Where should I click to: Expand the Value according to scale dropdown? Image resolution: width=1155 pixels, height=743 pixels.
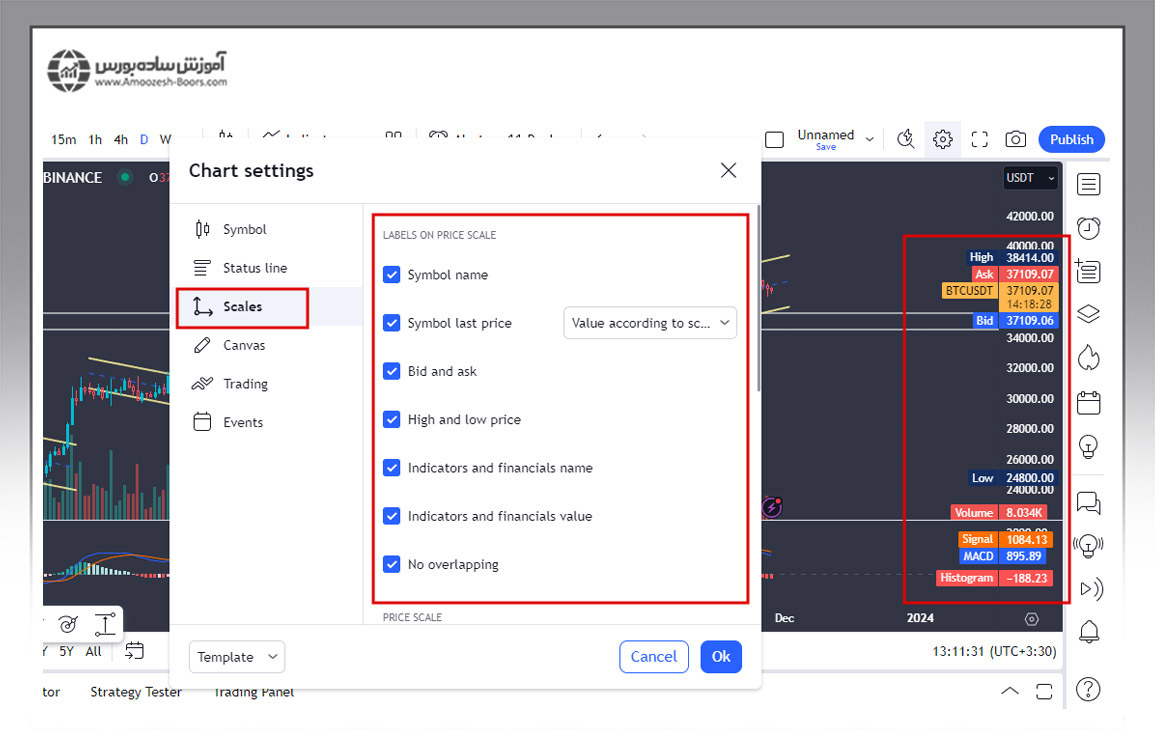pos(650,323)
